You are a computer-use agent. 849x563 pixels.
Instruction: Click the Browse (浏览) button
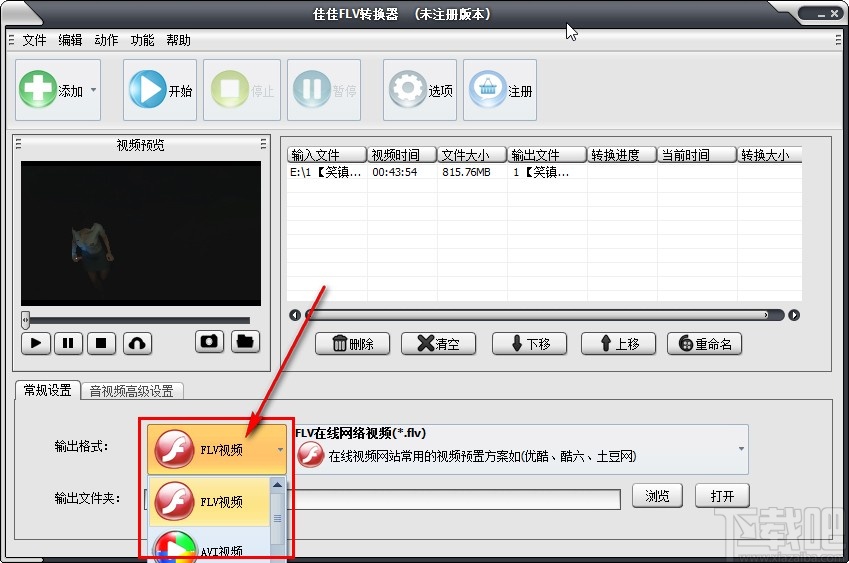656,496
